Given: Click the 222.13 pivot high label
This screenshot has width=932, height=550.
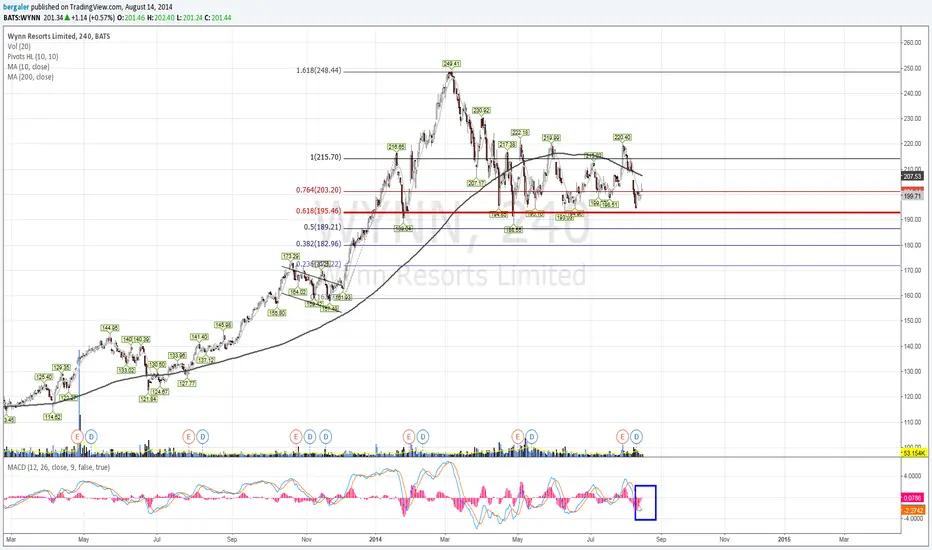Looking at the screenshot, I should coord(520,132).
